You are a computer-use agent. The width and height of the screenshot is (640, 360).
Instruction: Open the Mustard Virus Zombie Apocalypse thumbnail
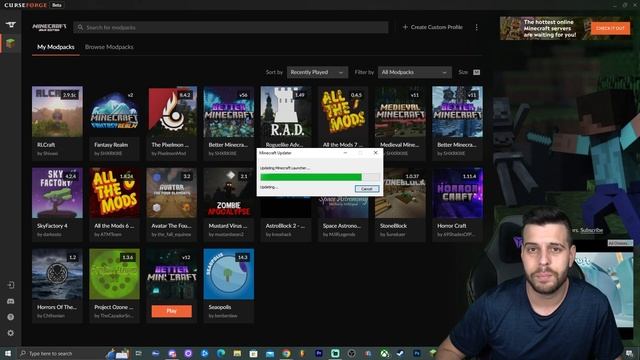tap(229, 193)
